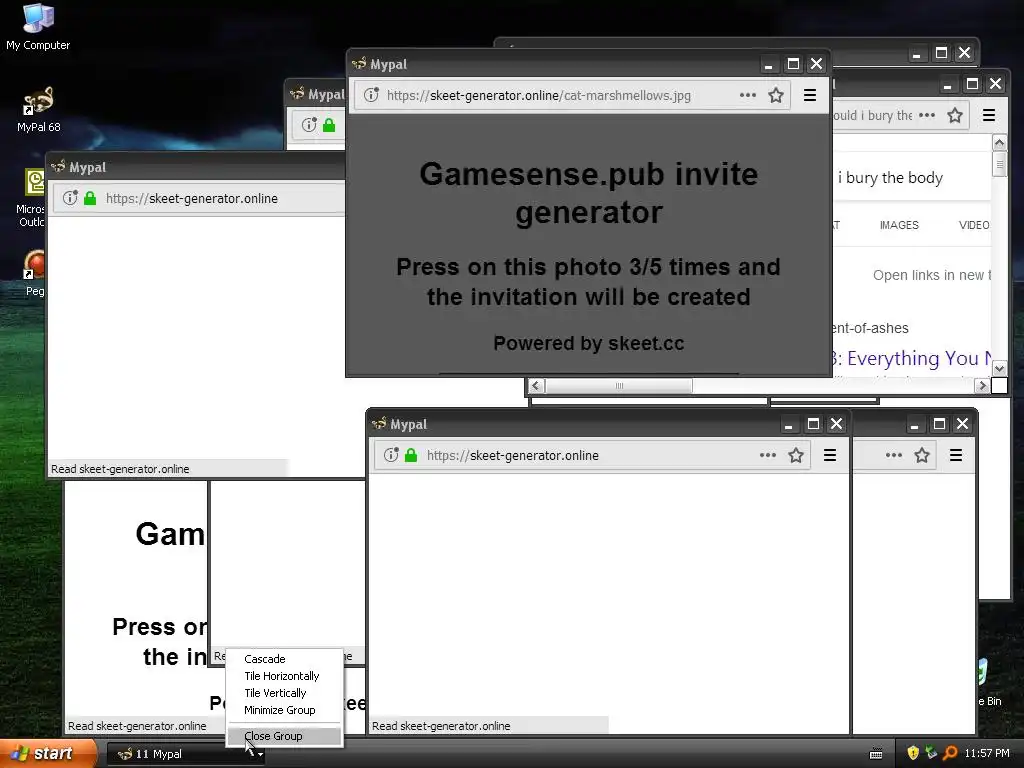This screenshot has height=768, width=1024.
Task: Click bookmark star in bottom skeet-generator window
Action: [795, 455]
